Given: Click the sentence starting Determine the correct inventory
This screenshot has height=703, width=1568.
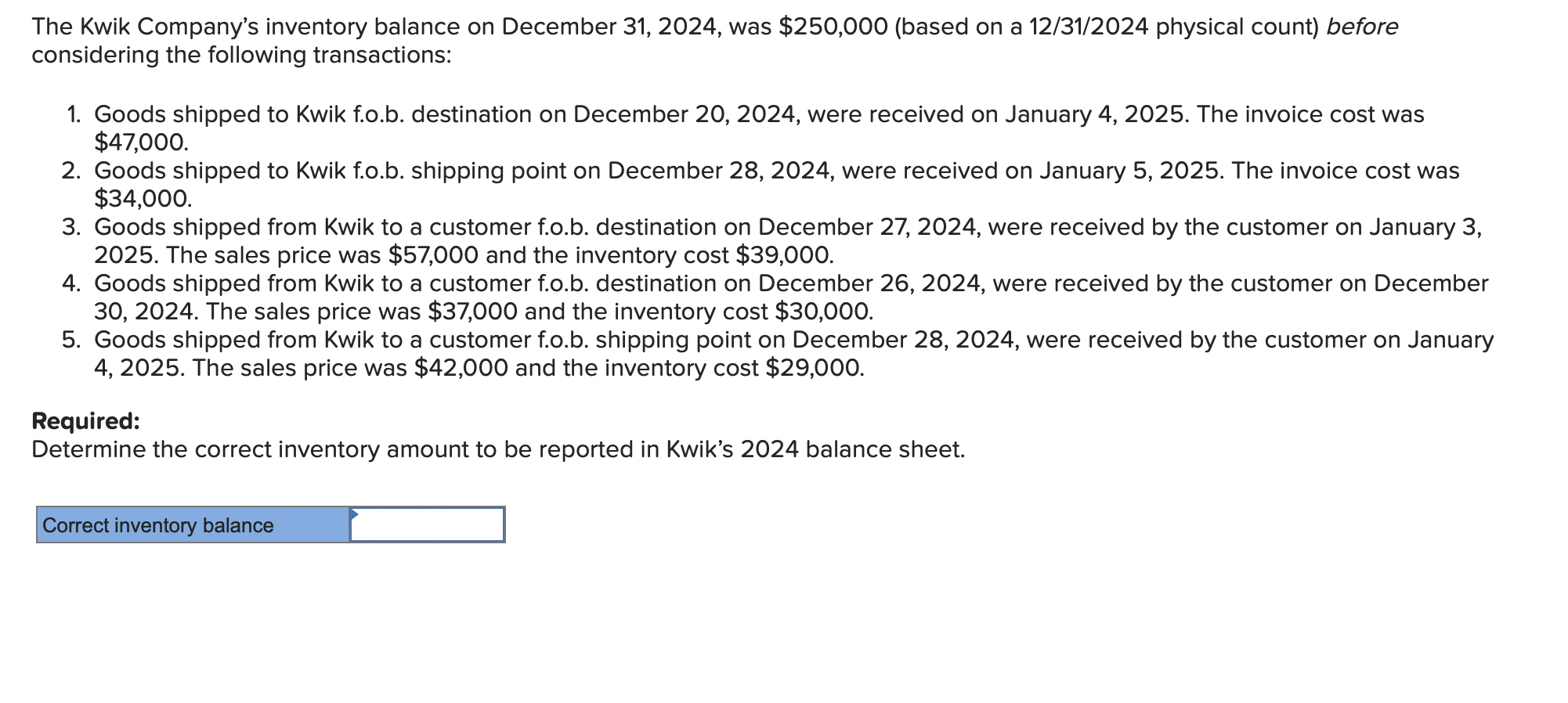Looking at the screenshot, I should click(498, 449).
